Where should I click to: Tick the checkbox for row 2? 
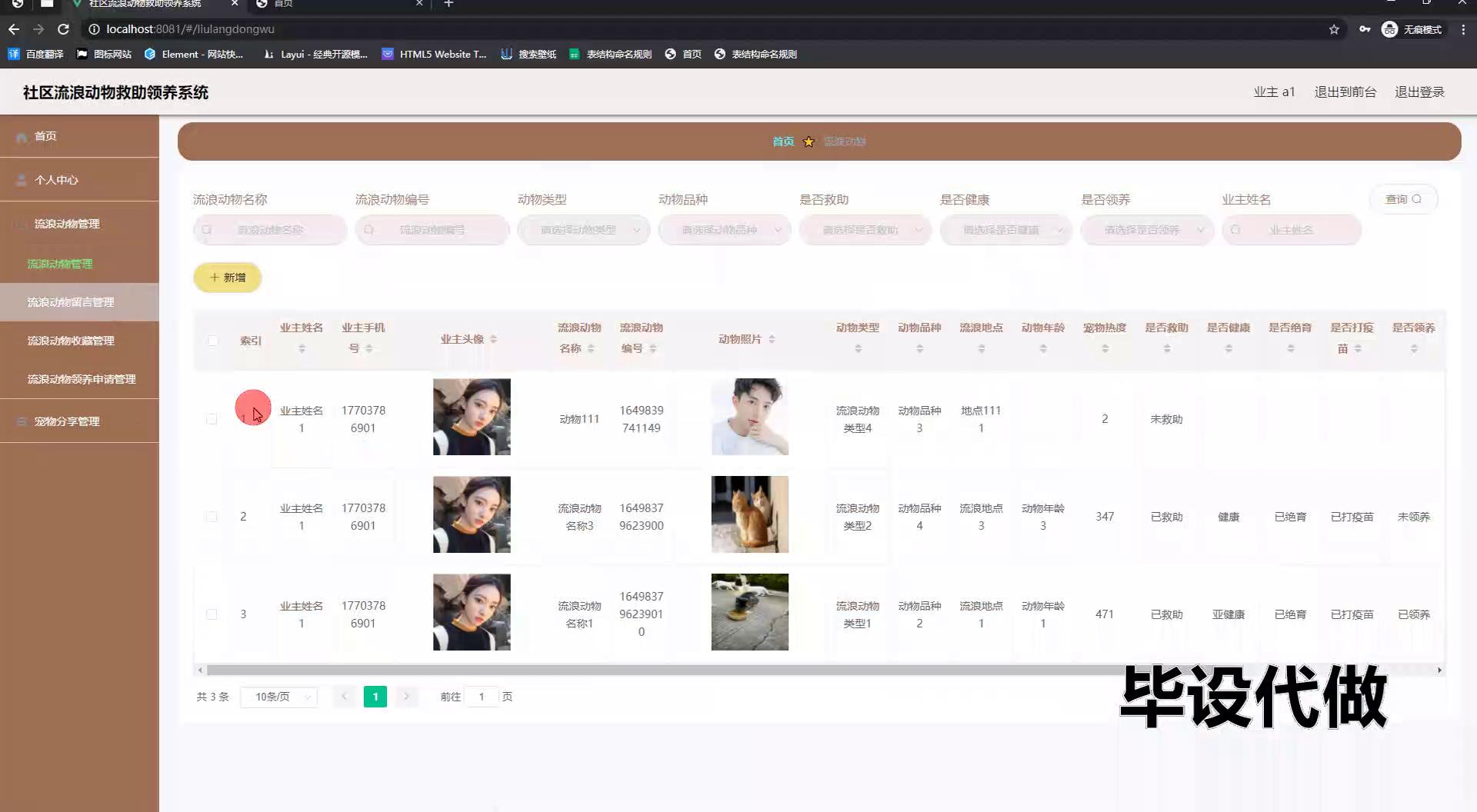[x=212, y=517]
